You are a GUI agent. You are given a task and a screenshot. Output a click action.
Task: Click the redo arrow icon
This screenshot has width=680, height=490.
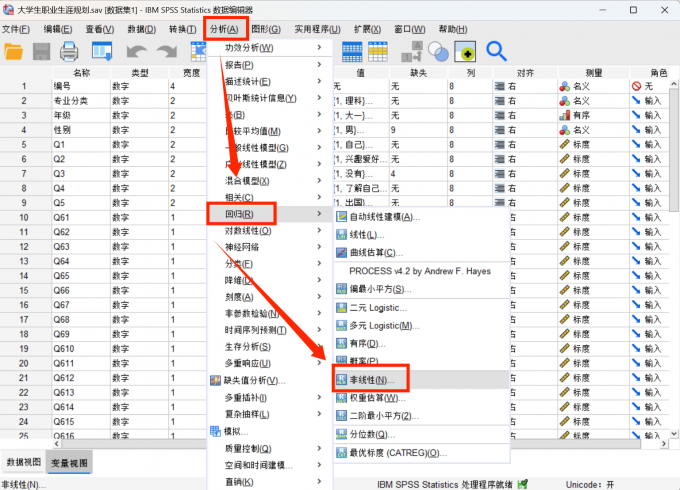click(167, 52)
